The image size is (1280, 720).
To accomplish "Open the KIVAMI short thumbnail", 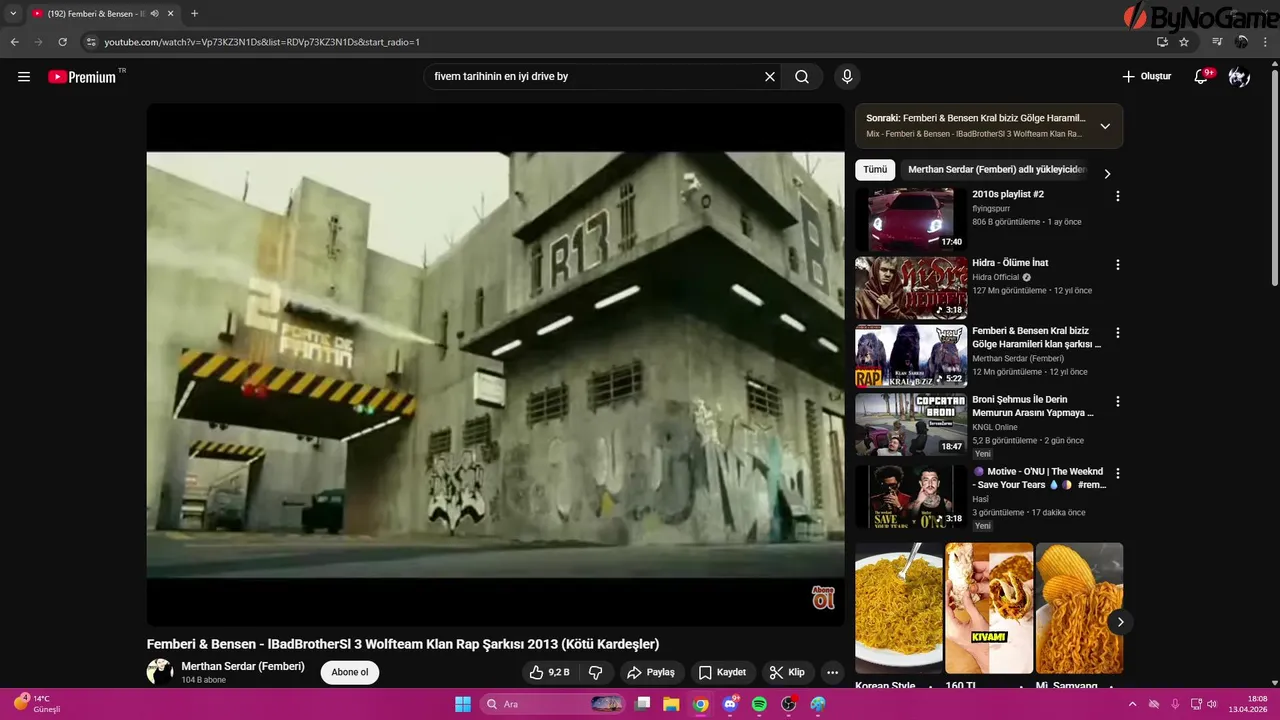I will 989,608.
